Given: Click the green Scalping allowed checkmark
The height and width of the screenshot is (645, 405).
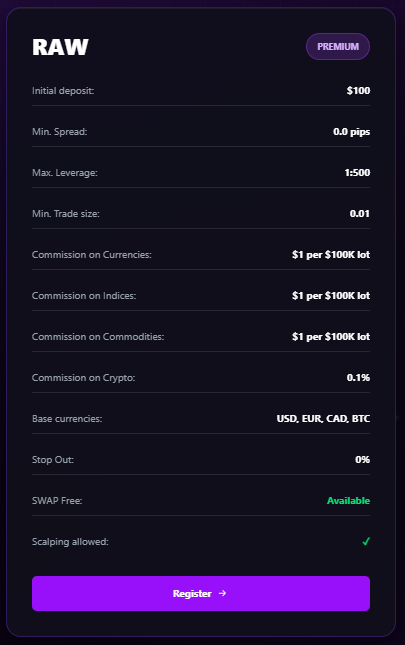Looking at the screenshot, I should (366, 541).
